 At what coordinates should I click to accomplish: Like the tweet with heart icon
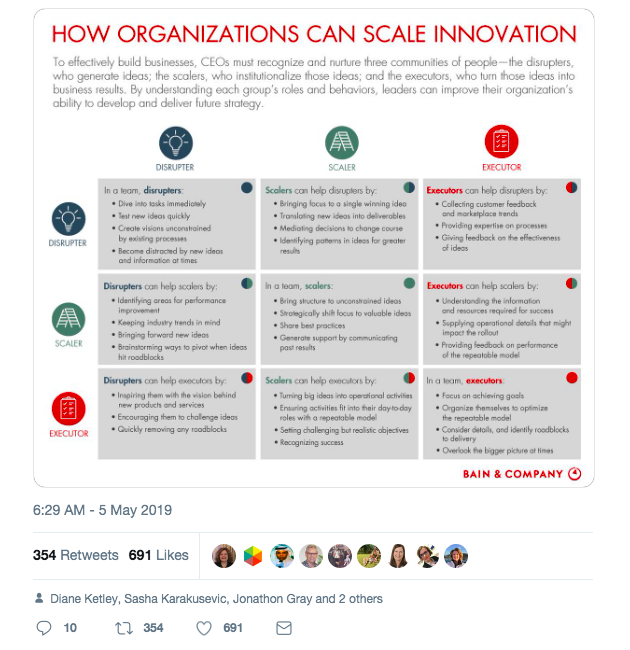coord(204,628)
